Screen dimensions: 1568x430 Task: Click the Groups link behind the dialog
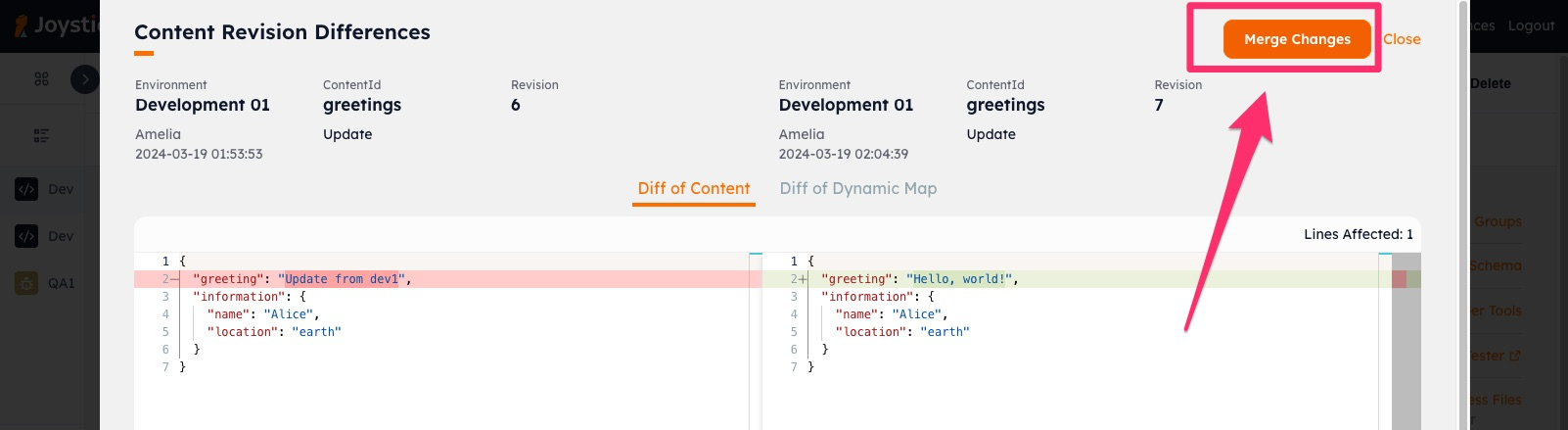(1498, 221)
